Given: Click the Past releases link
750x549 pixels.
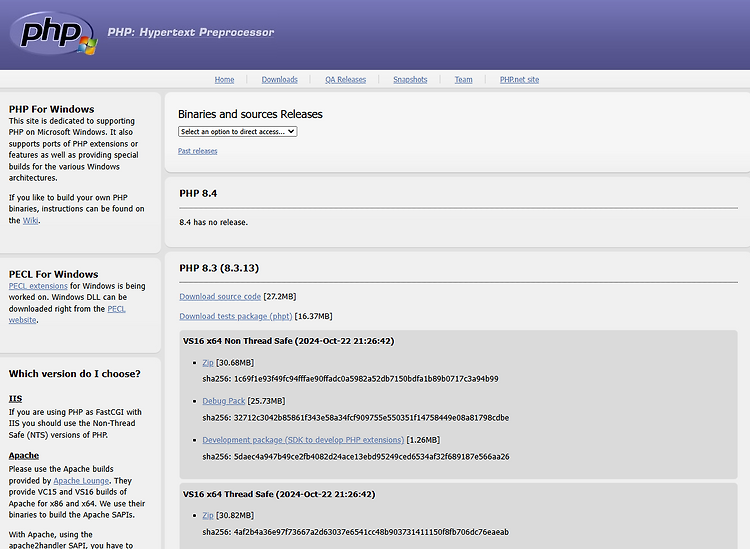Looking at the screenshot, I should (198, 151).
